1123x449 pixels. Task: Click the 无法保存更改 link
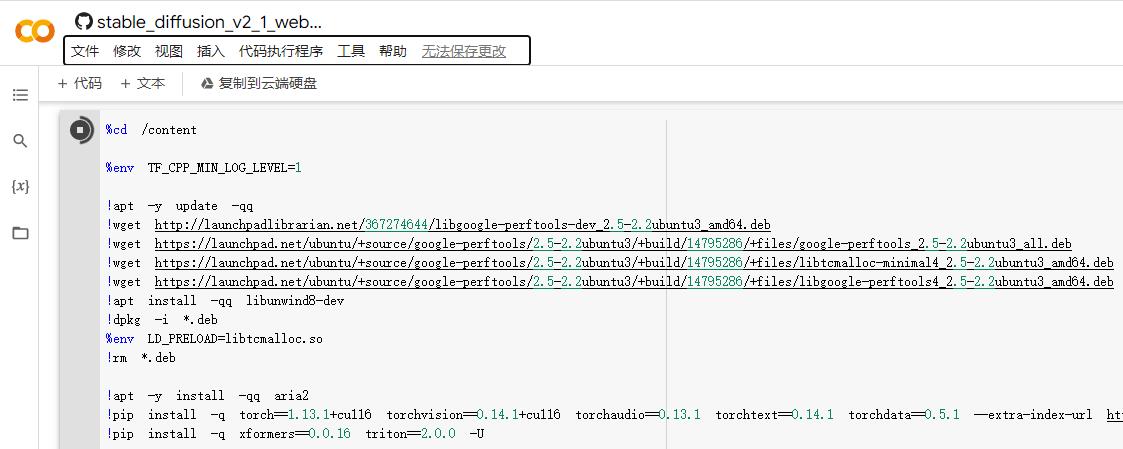tap(463, 51)
